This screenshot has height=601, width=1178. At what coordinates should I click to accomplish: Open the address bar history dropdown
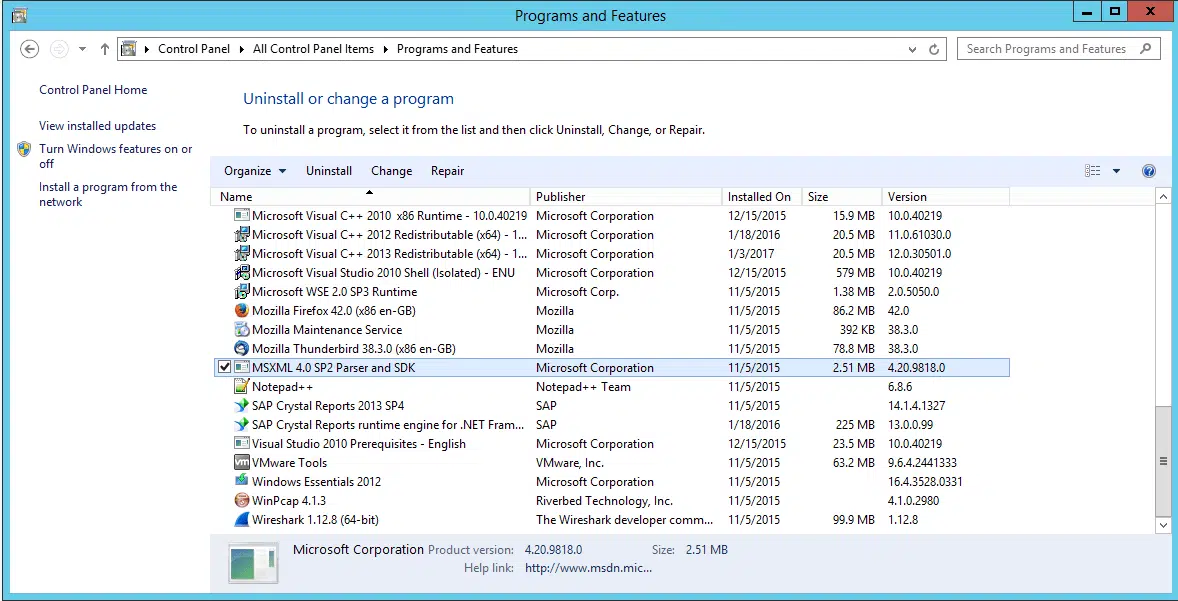coord(912,50)
